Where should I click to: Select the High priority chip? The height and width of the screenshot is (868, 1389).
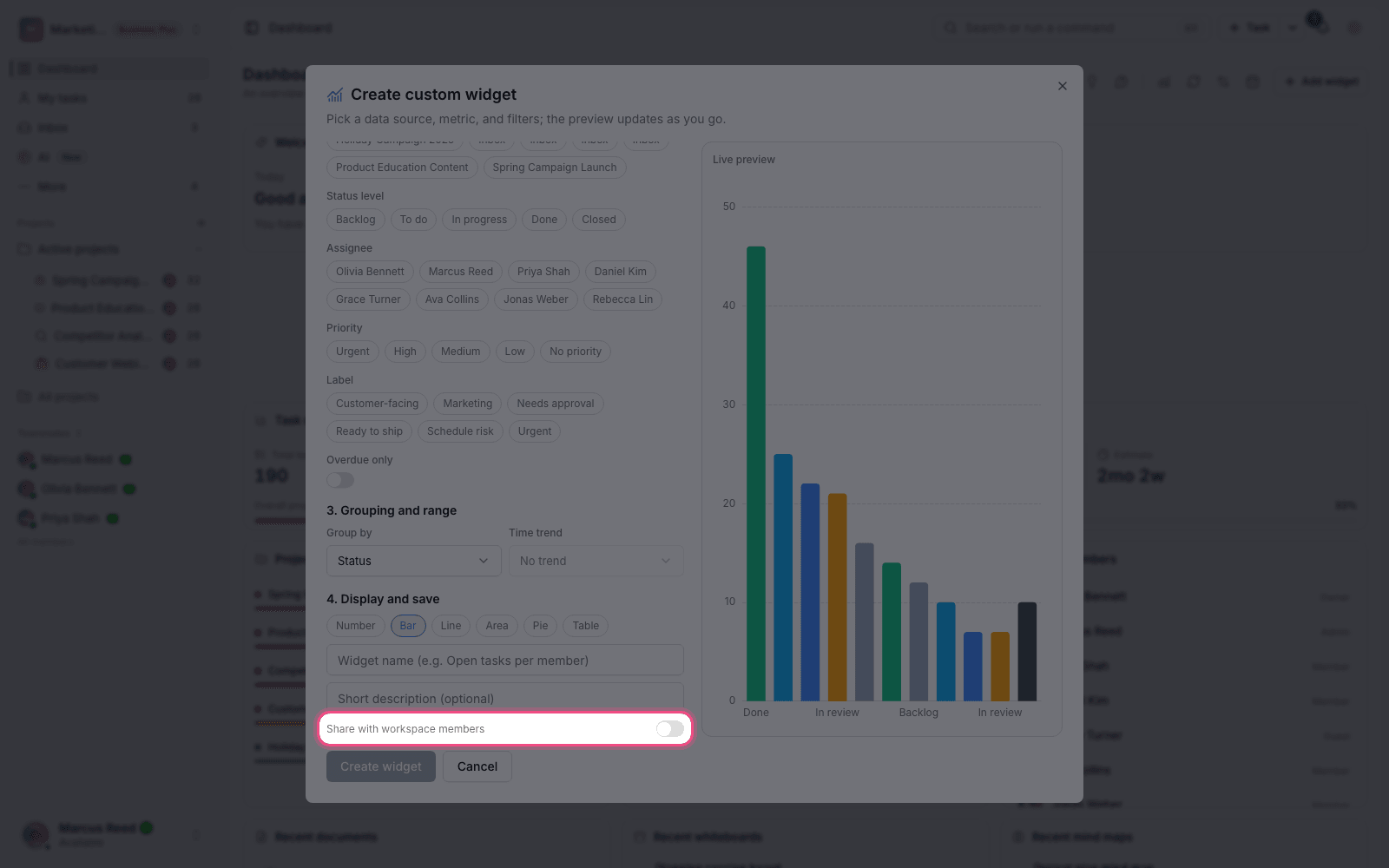point(405,352)
